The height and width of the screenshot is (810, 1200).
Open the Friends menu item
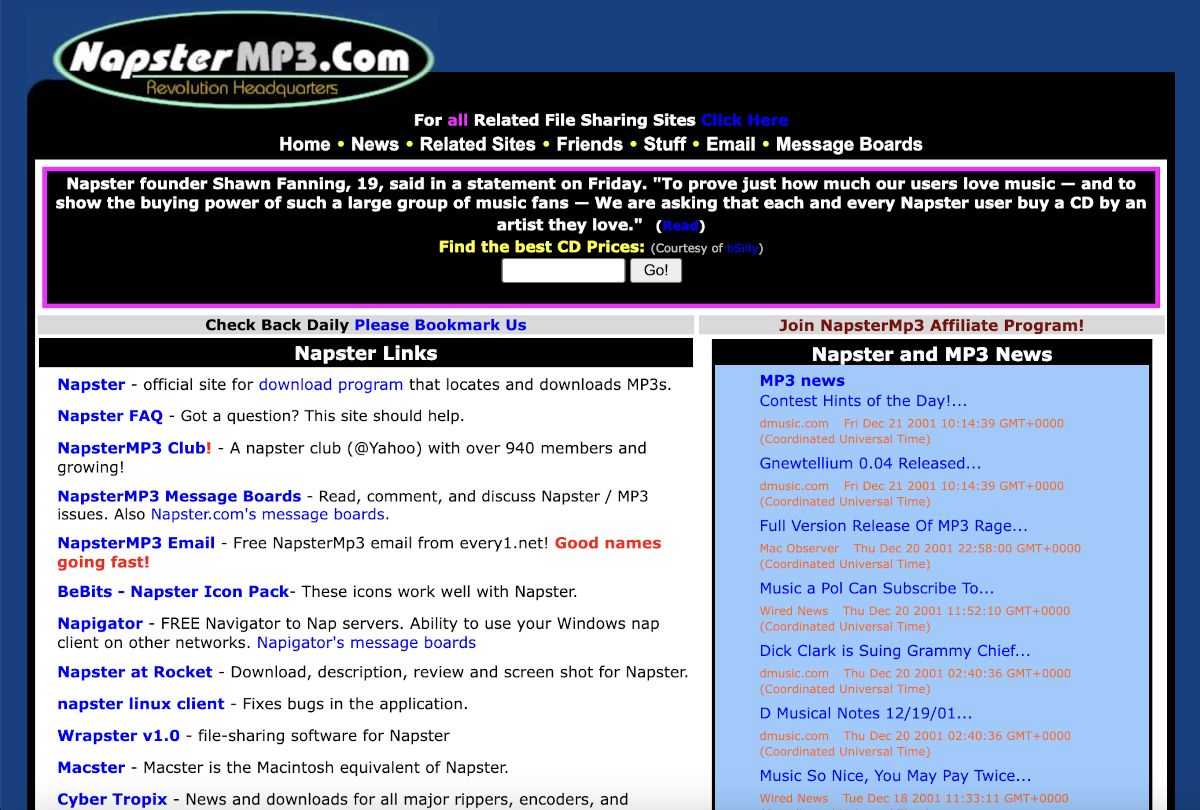590,144
